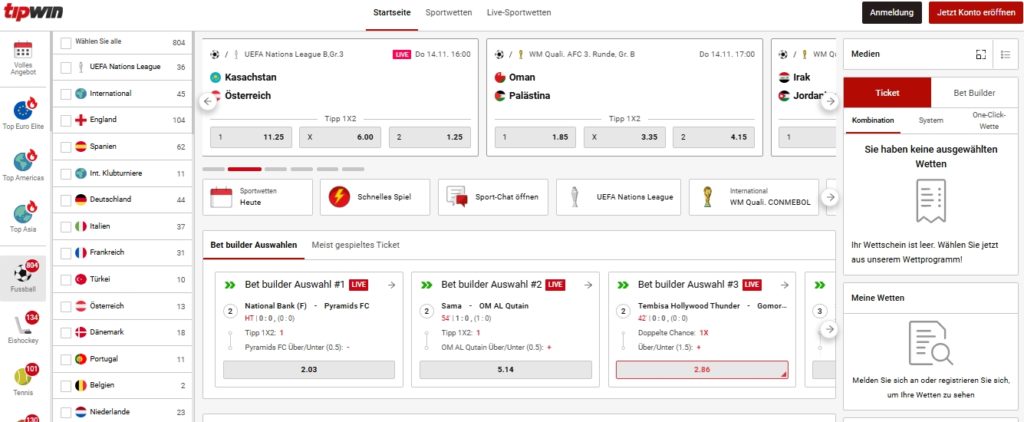
Task: Click the Anmeldung button
Action: click(891, 12)
